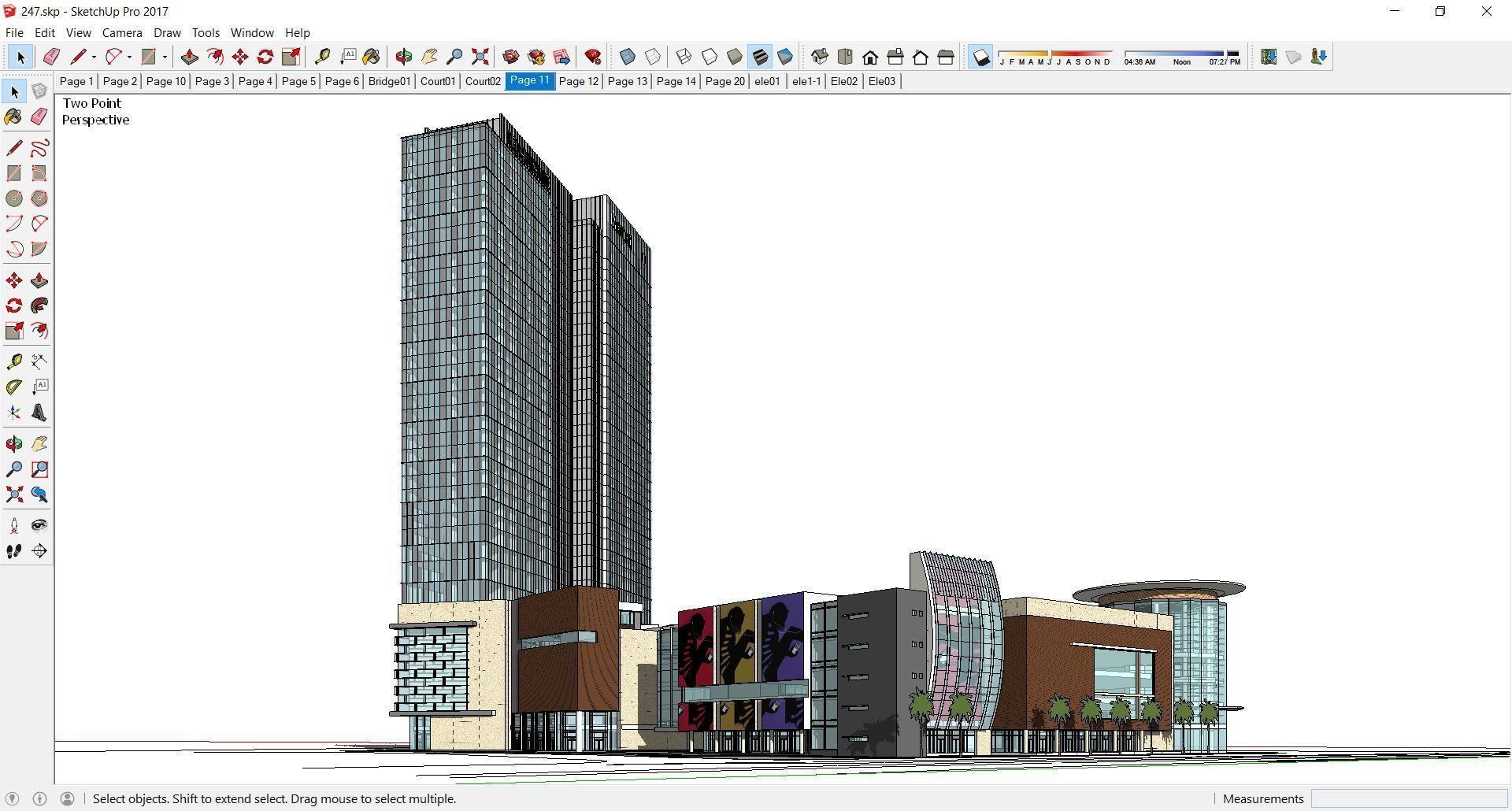Click the Add Location icon
The image size is (1512, 811).
[1269, 57]
